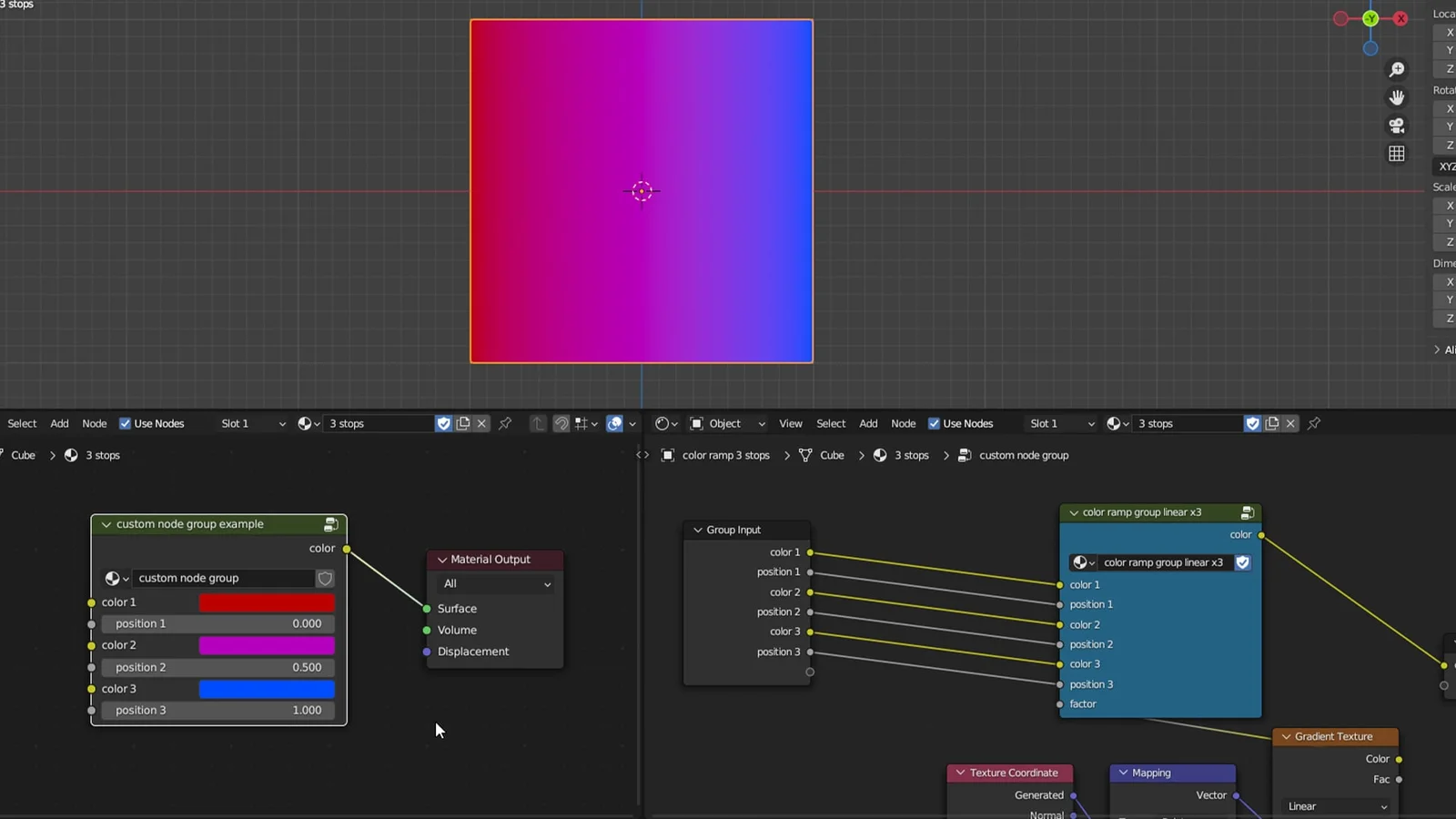Open the Node menu in the left shader editor
Viewport: 1456px width, 819px height.
94,423
